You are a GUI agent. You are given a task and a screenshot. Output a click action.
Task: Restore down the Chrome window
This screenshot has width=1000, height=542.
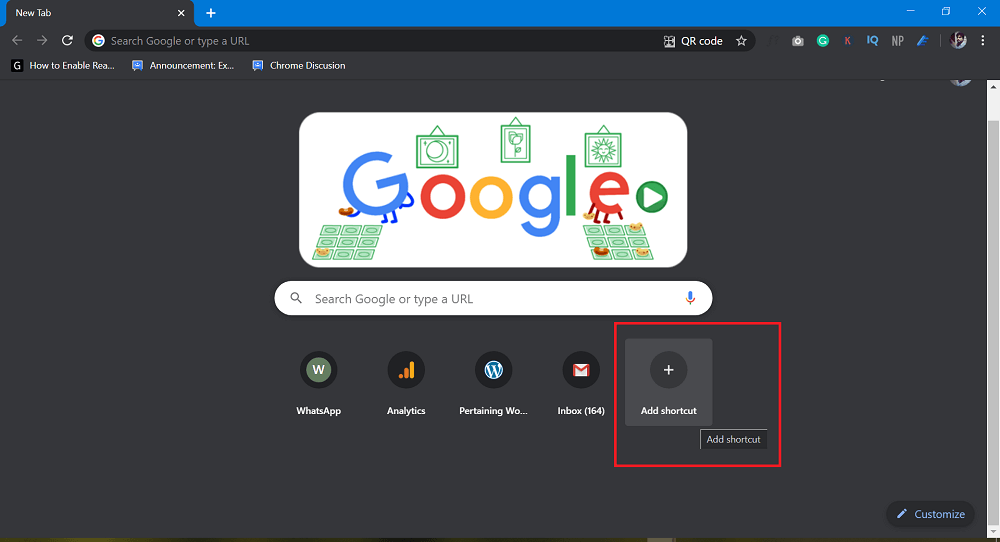(946, 11)
